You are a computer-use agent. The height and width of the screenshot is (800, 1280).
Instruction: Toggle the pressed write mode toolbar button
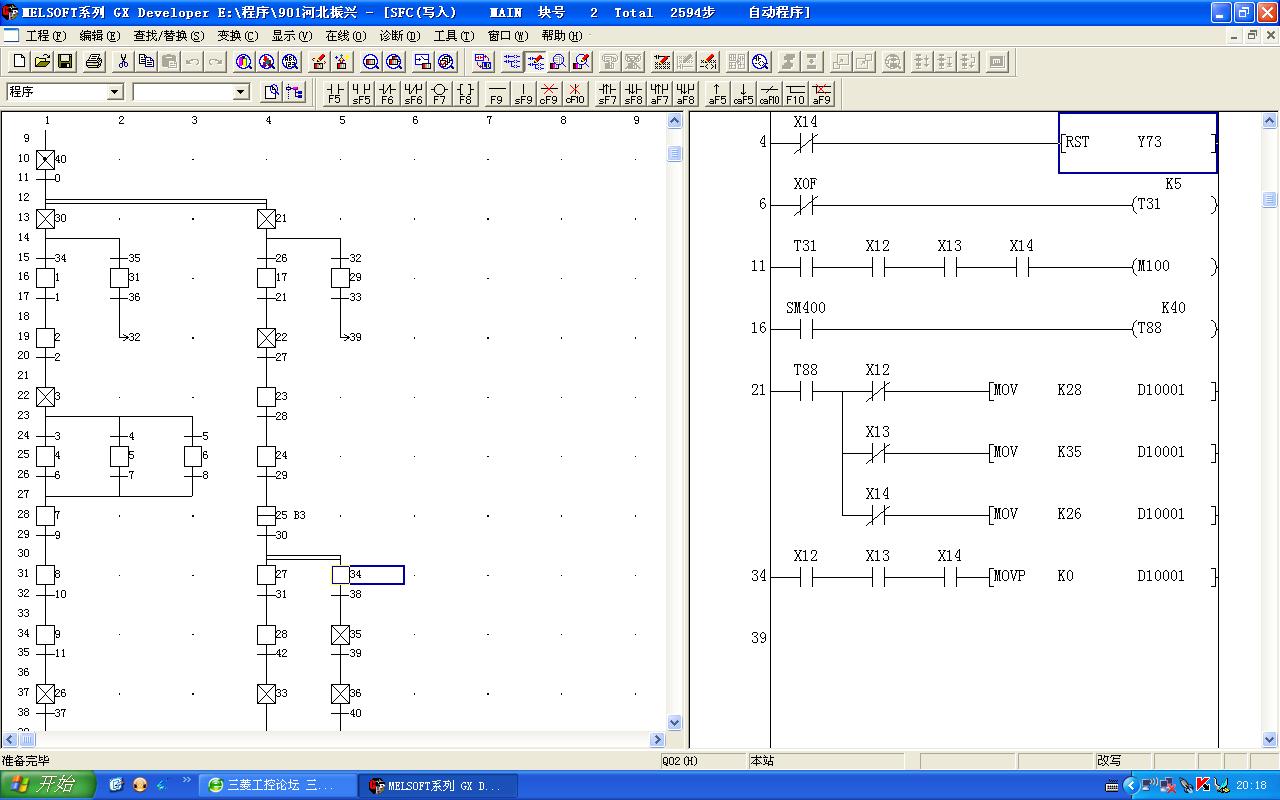(535, 62)
